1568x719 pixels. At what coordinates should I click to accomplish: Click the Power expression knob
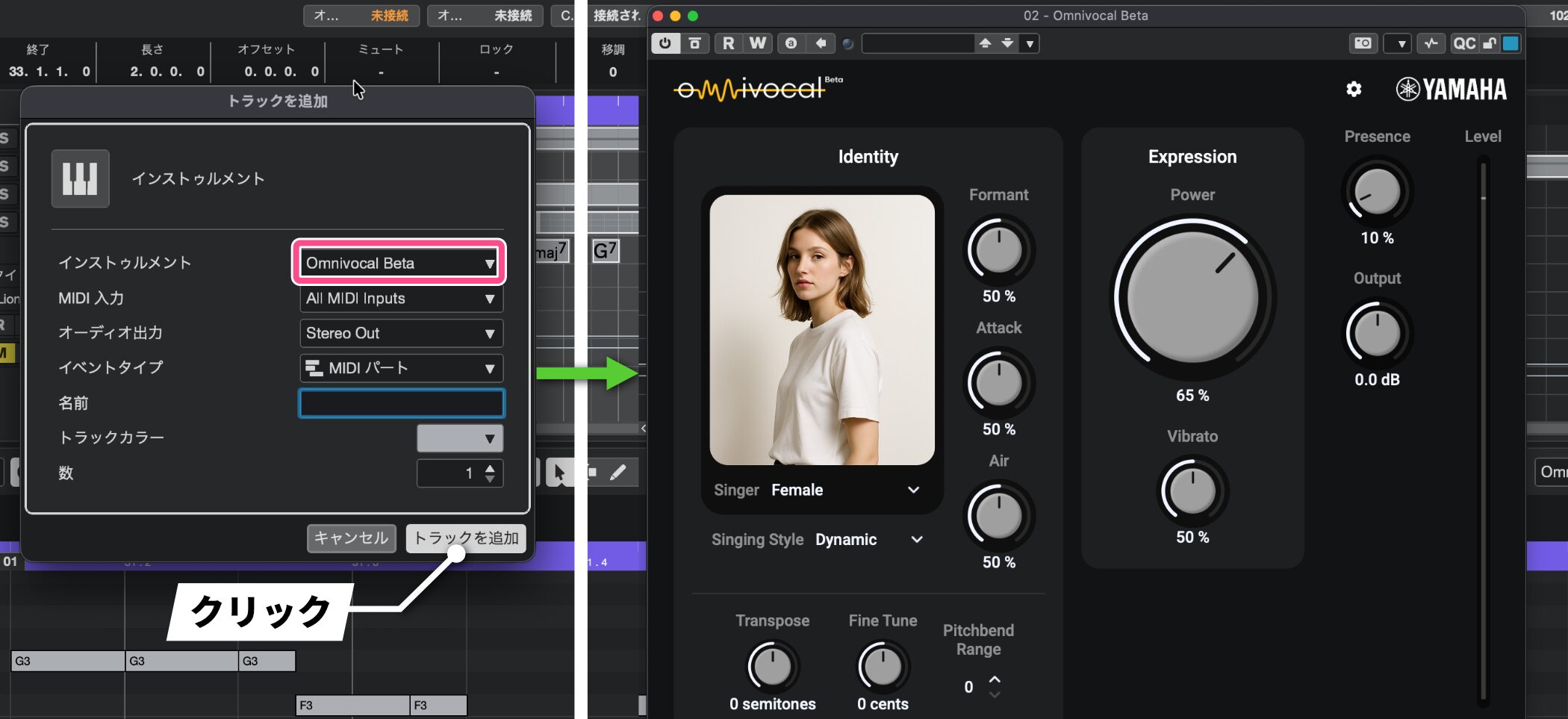click(x=1192, y=297)
